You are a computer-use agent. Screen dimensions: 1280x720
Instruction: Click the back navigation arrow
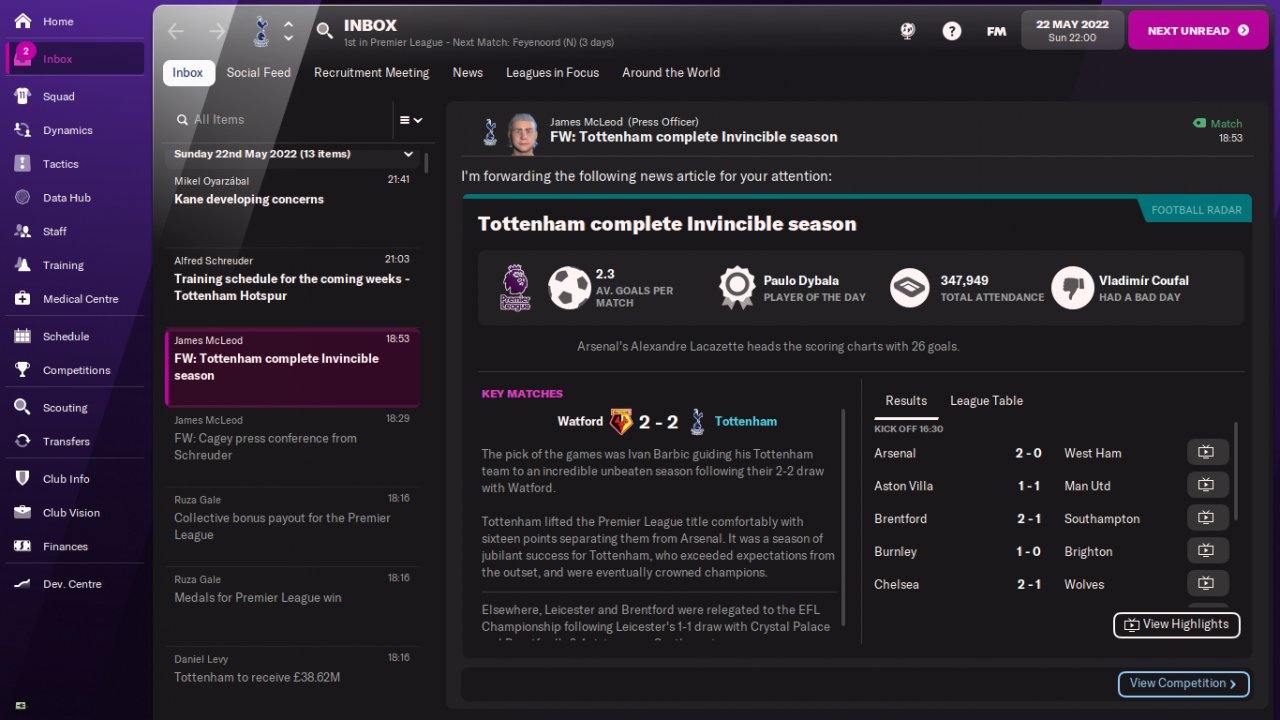176,31
